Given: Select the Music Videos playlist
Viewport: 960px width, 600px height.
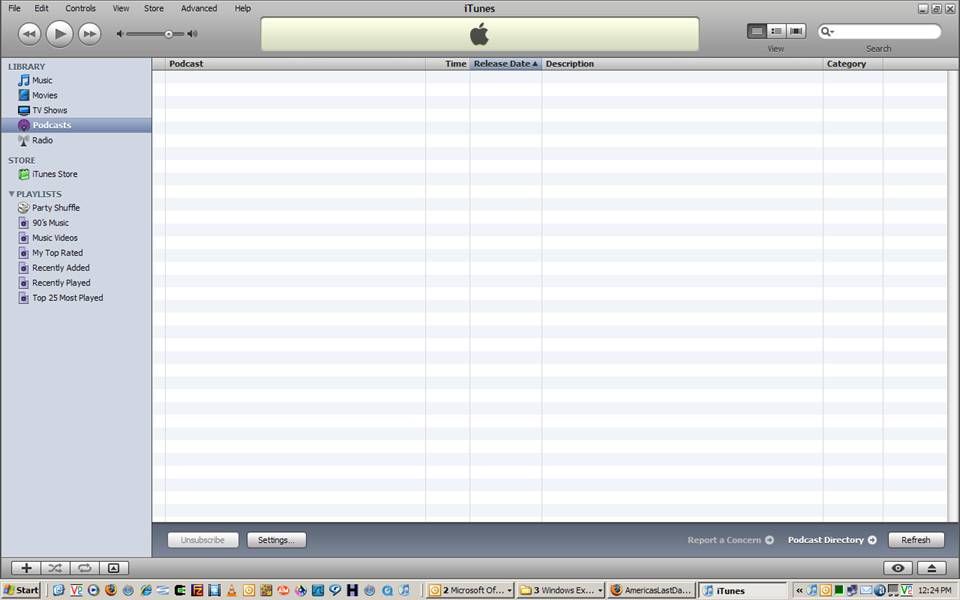Looking at the screenshot, I should pyautogui.click(x=77, y=238).
